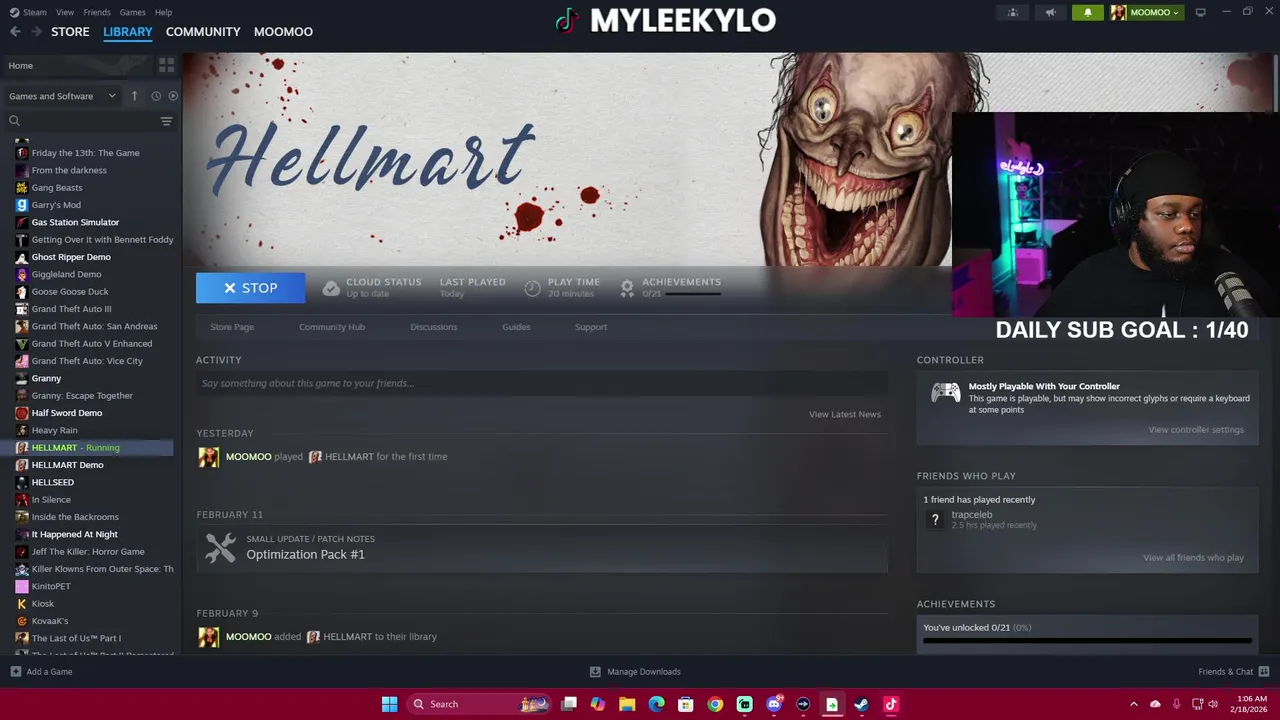1280x720 pixels.
Task: Open the Guides link
Action: point(516,327)
